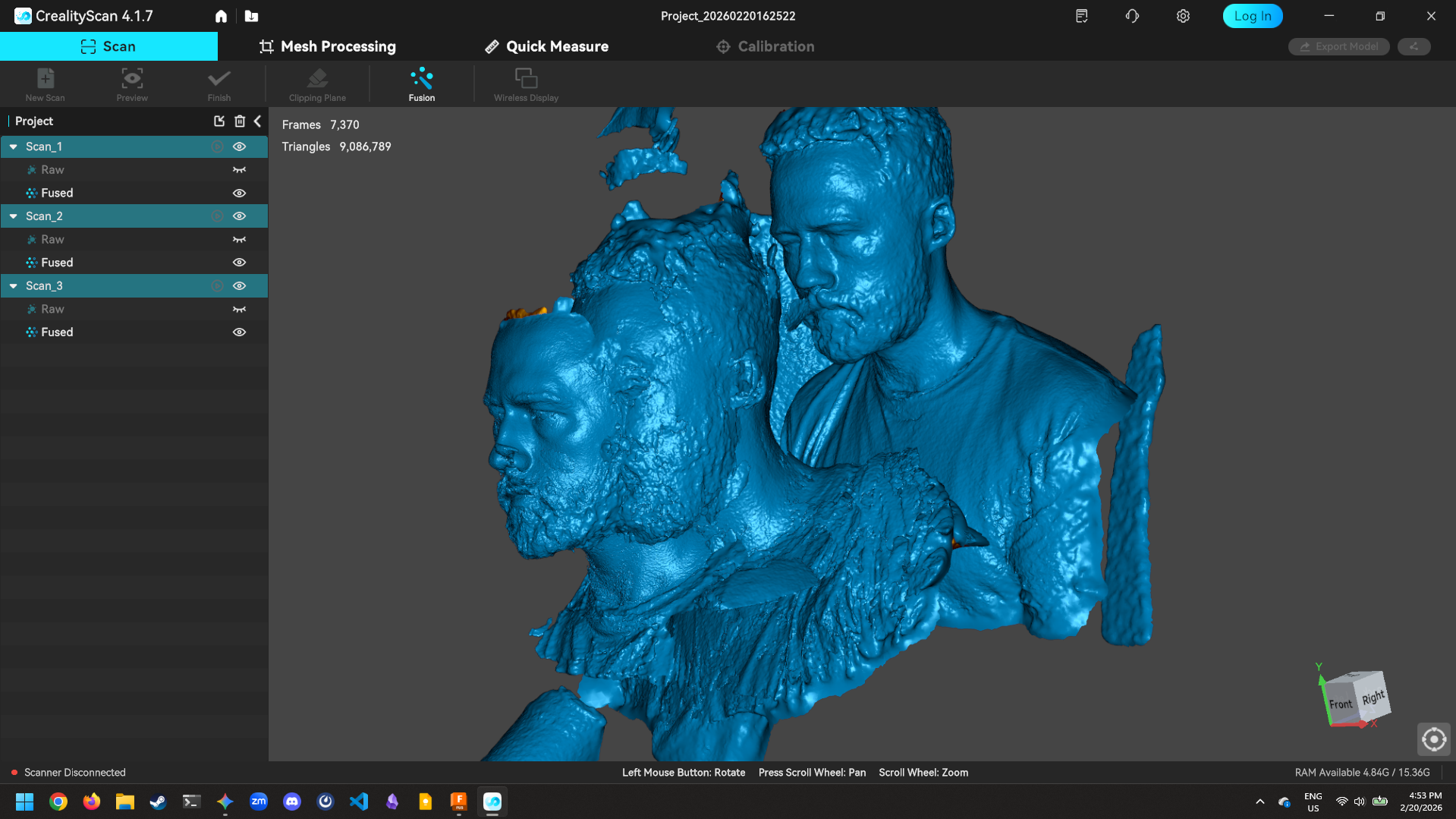Open headset support help
Image resolution: width=1456 pixels, height=819 pixels.
coord(1131,15)
